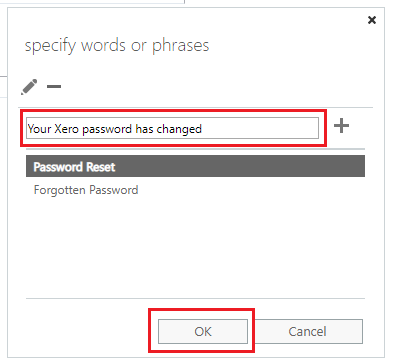Edit the highlighted Password Reset phrase via pencil

29,87
